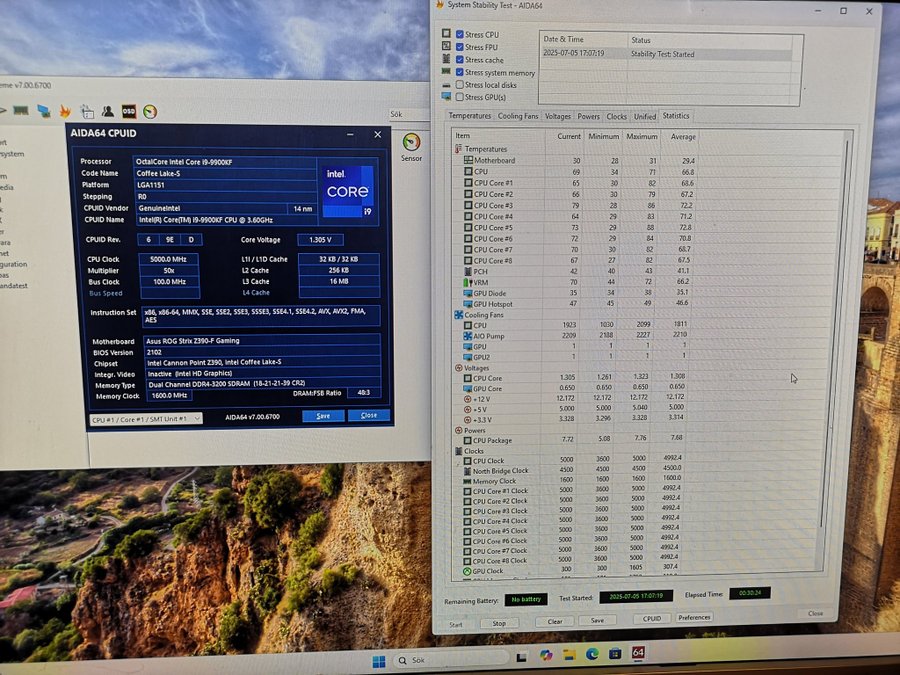Click the Sensor gauge icon
This screenshot has width=900, height=675.
coord(411,146)
